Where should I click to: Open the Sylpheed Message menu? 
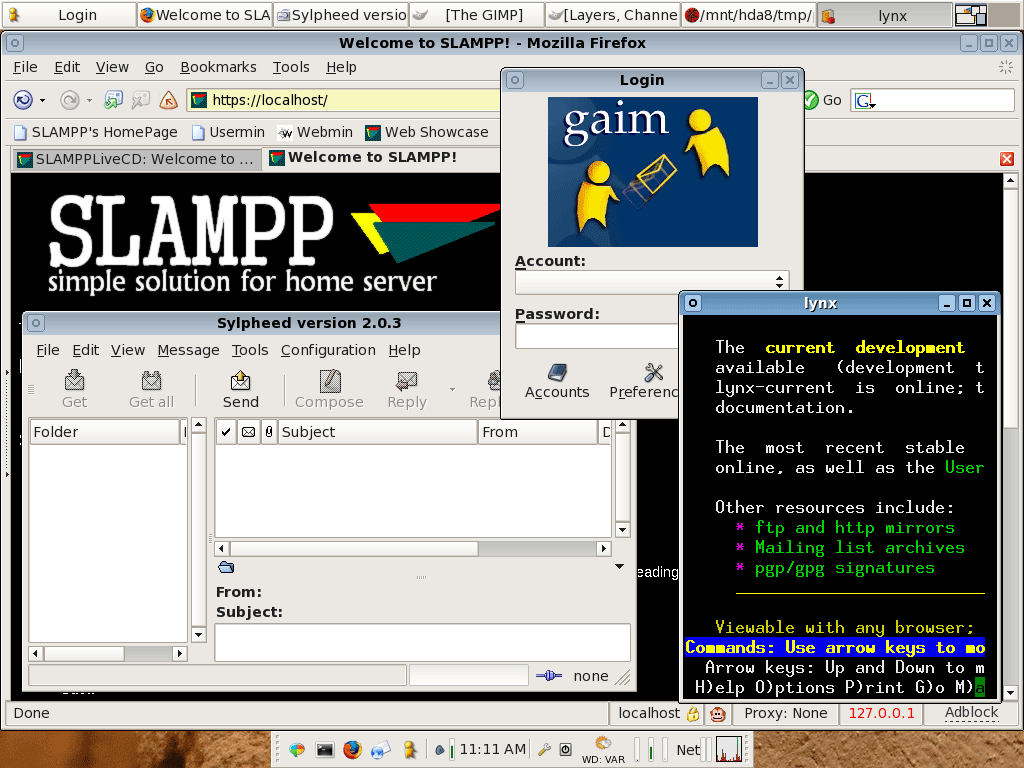188,350
